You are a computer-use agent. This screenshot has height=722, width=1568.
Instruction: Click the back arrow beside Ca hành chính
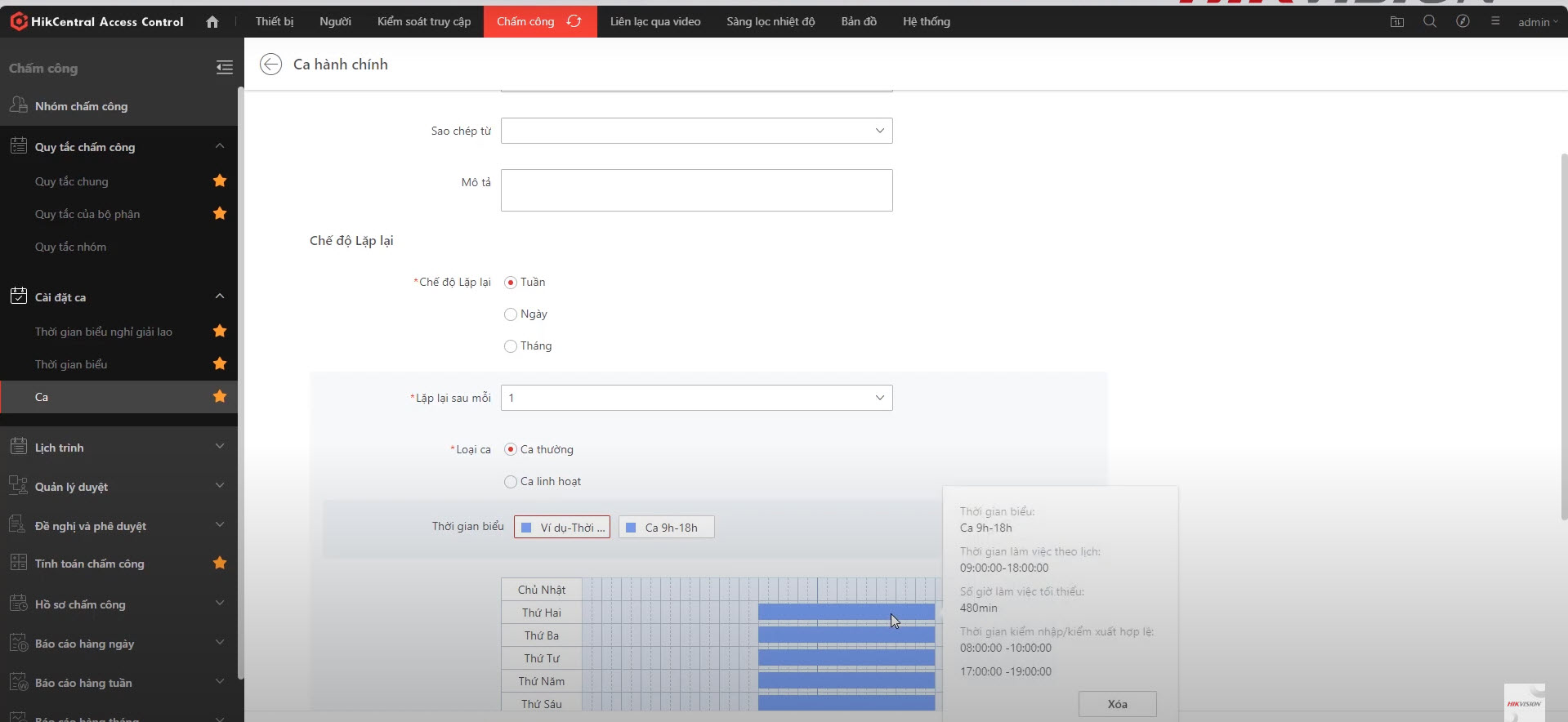pos(270,65)
